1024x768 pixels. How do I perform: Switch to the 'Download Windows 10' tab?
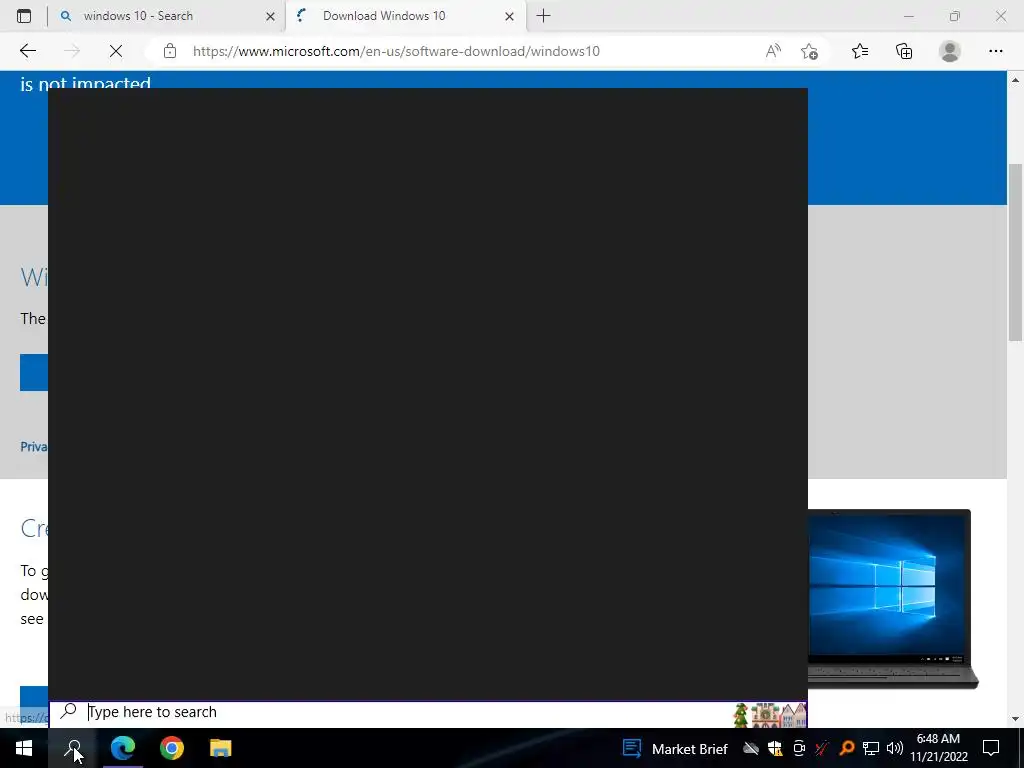click(404, 16)
